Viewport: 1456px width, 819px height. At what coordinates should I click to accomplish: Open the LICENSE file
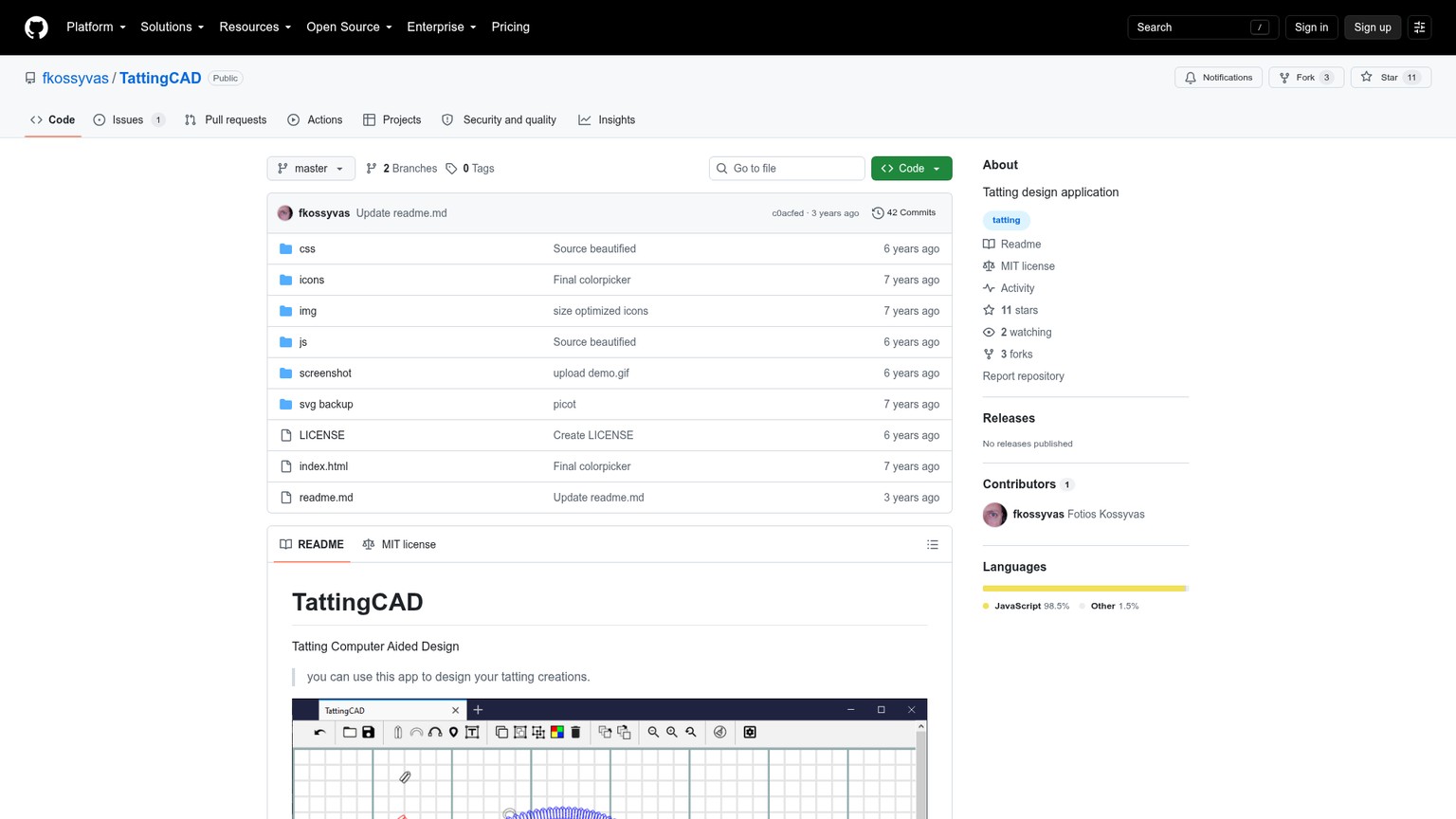(321, 435)
